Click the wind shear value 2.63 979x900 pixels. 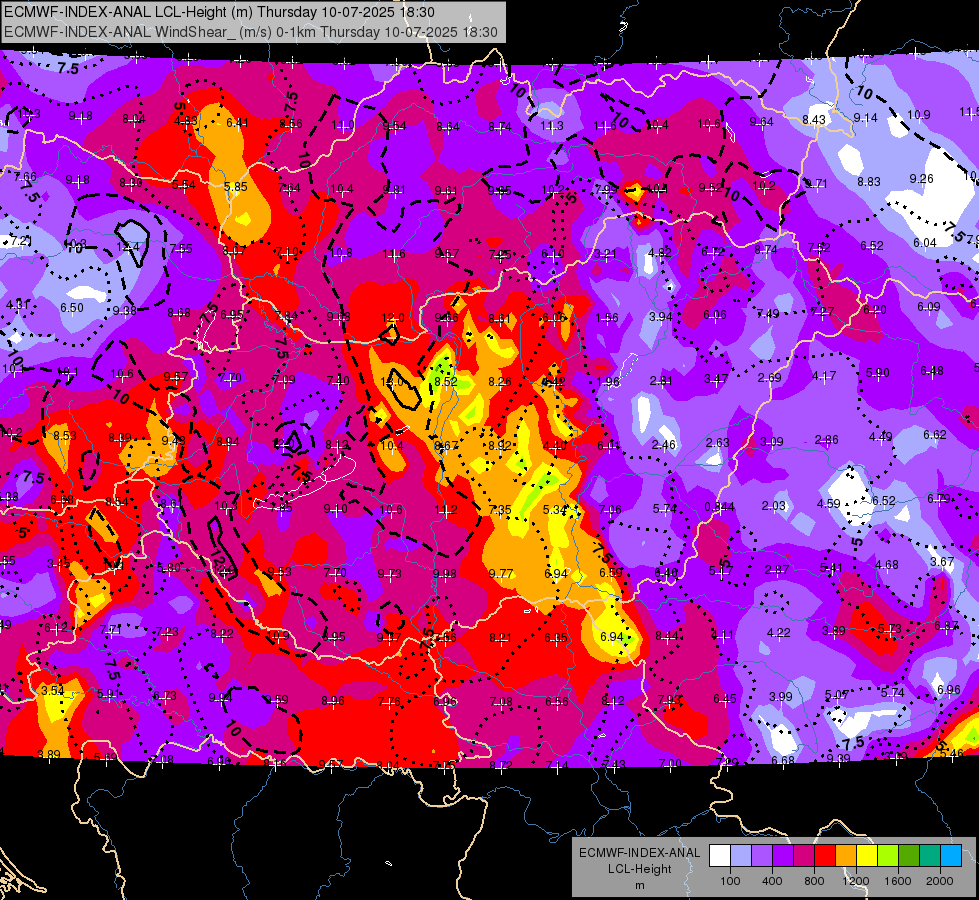(717, 442)
